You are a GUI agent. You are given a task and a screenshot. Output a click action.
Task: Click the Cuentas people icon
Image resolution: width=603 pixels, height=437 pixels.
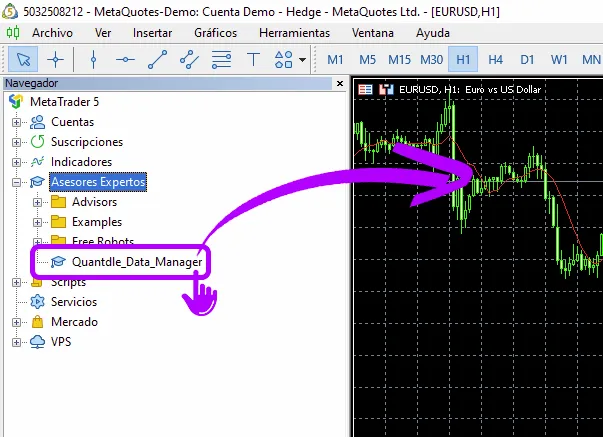(37, 122)
